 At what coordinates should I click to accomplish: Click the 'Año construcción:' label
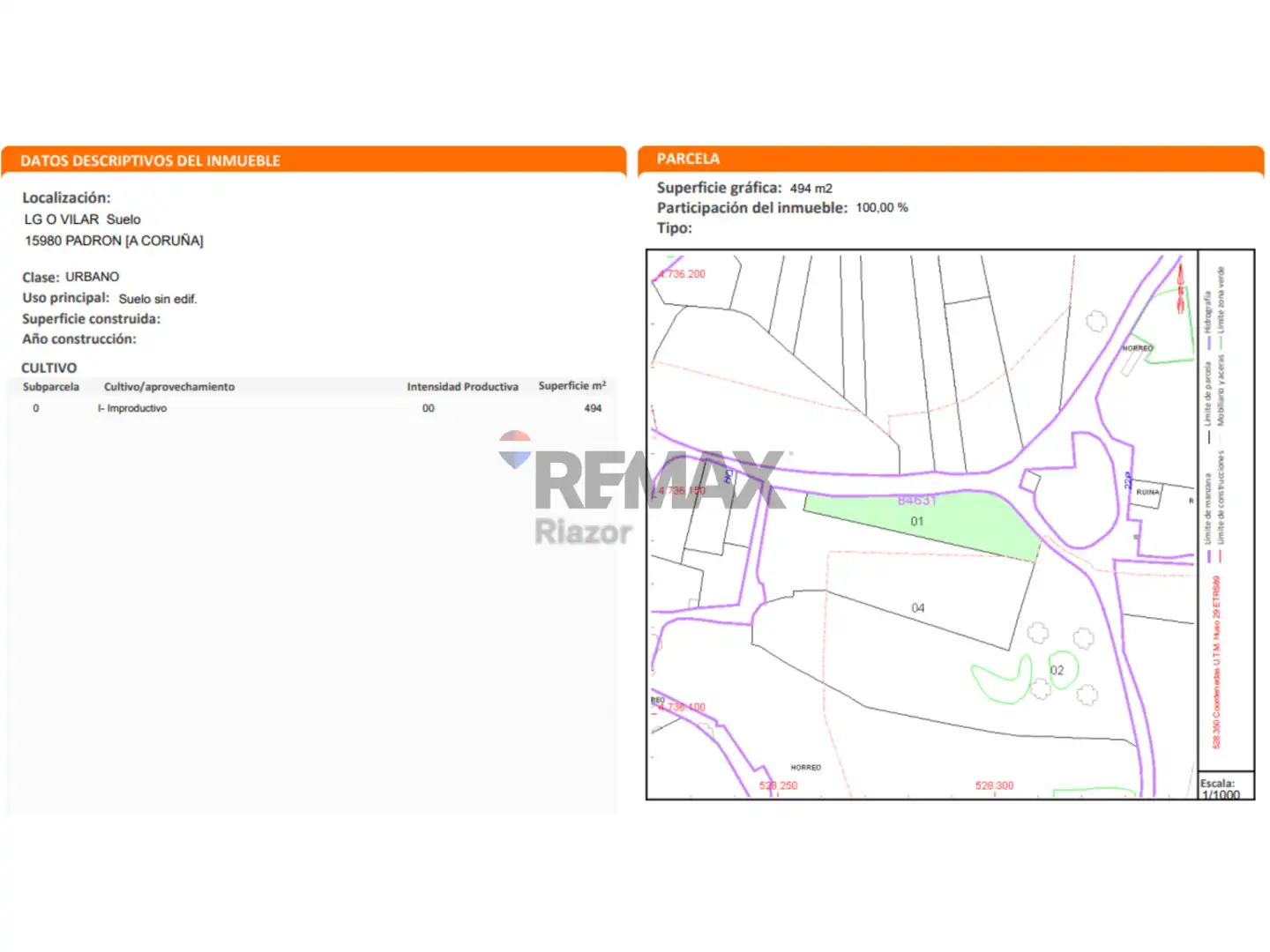click(x=79, y=338)
